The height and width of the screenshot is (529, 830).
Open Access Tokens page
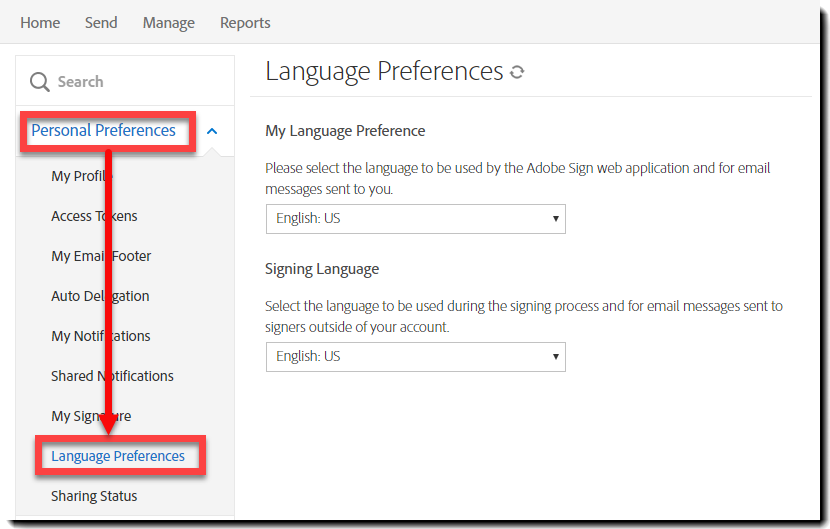pyautogui.click(x=94, y=216)
